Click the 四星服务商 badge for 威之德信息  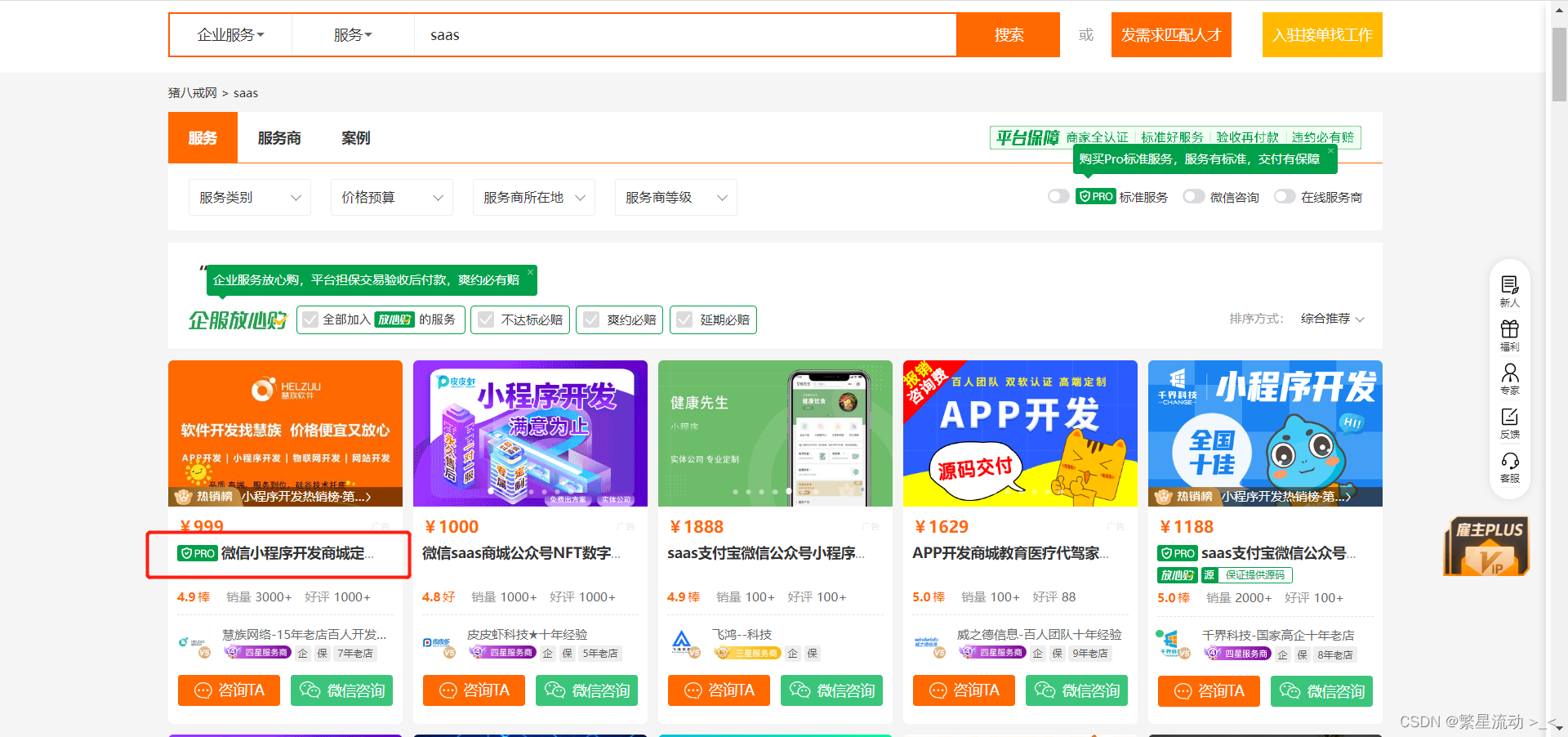[992, 653]
